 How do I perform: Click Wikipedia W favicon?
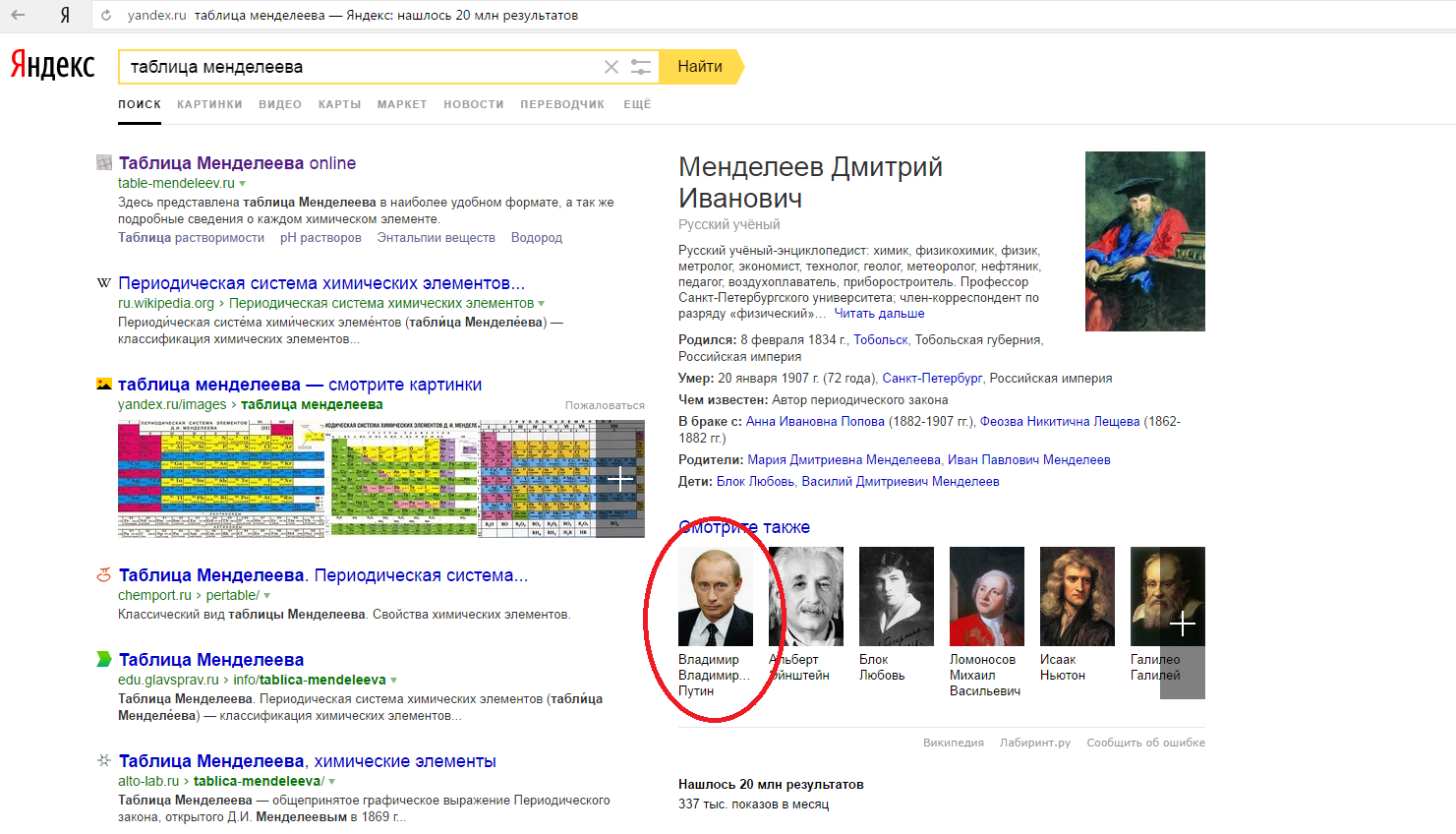tap(104, 283)
